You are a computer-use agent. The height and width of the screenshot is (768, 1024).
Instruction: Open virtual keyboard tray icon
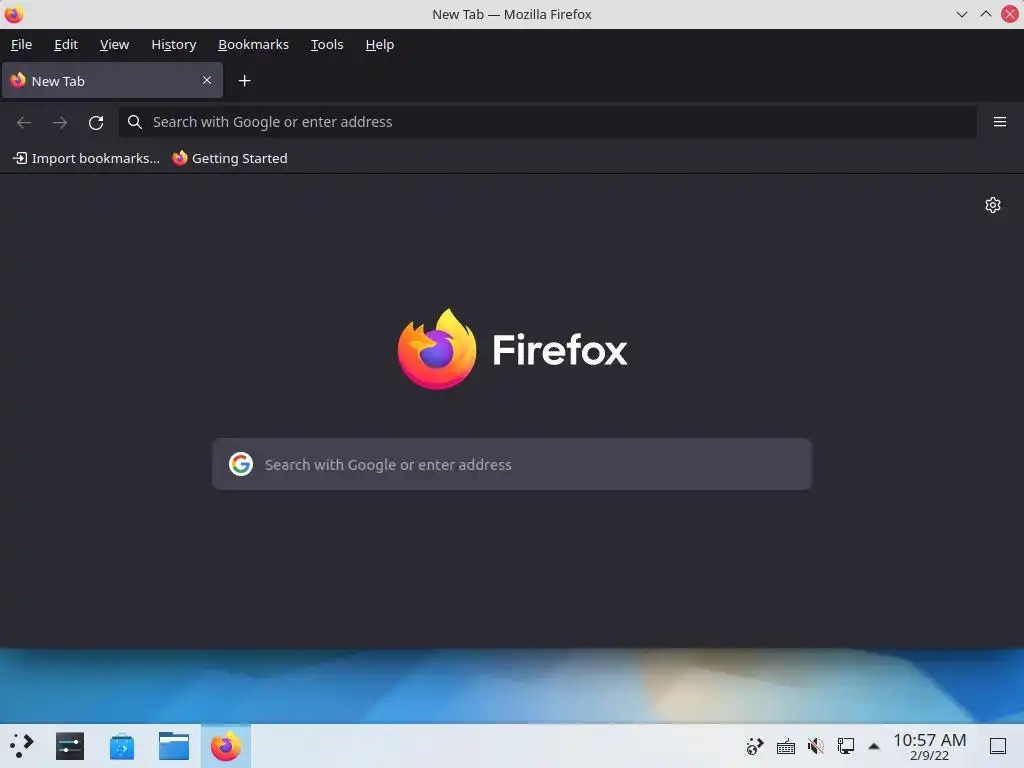point(786,746)
